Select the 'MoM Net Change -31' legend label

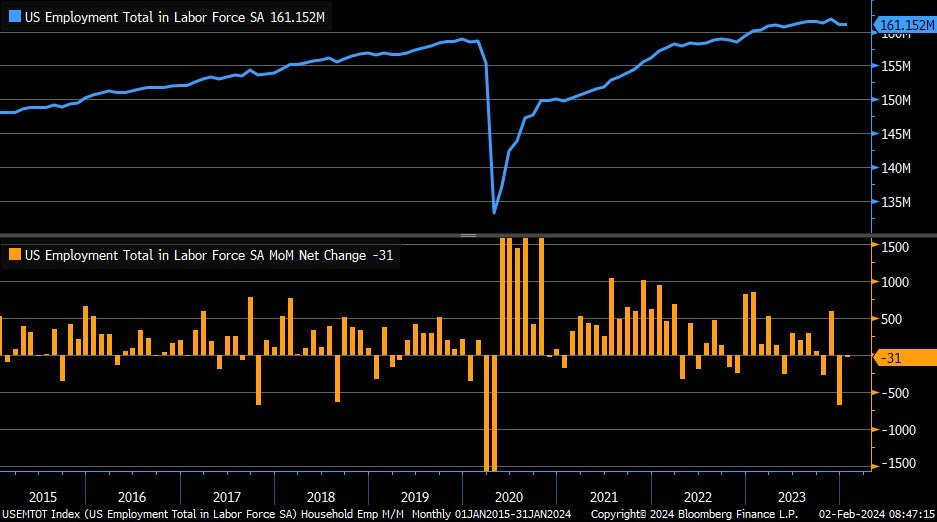pos(208,255)
